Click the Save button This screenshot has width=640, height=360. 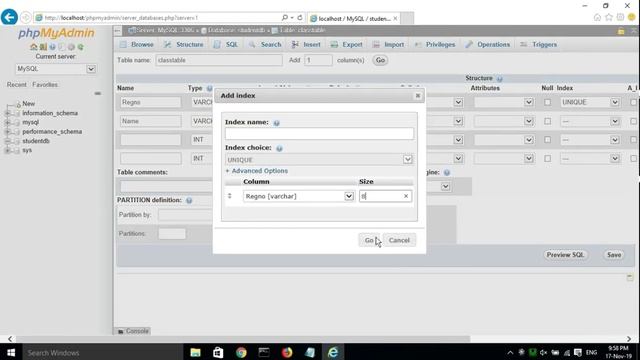point(614,255)
